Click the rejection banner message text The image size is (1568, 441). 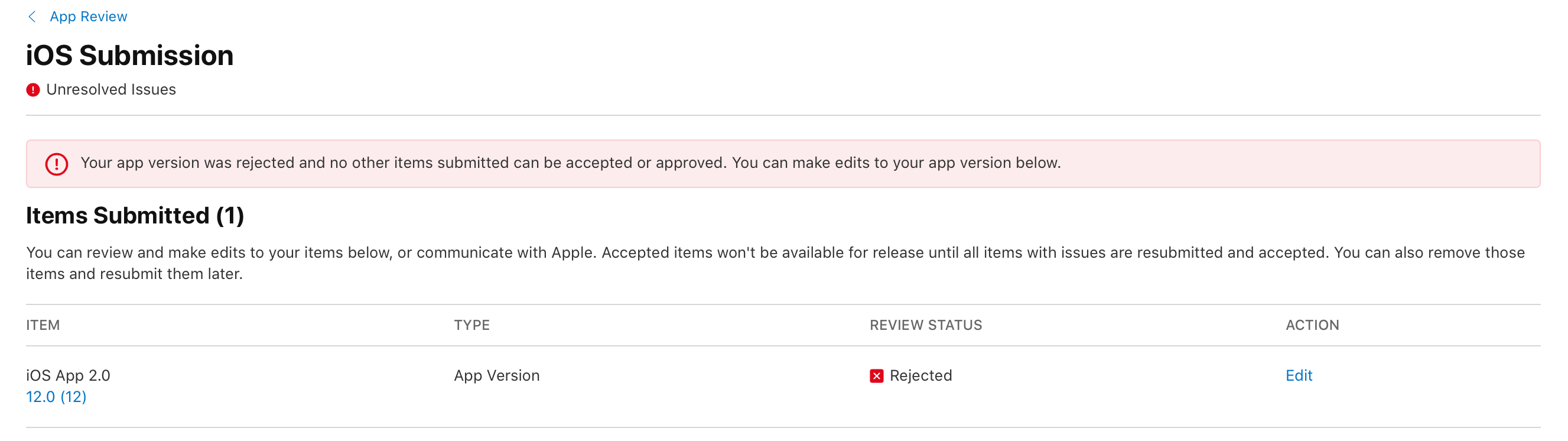(570, 163)
